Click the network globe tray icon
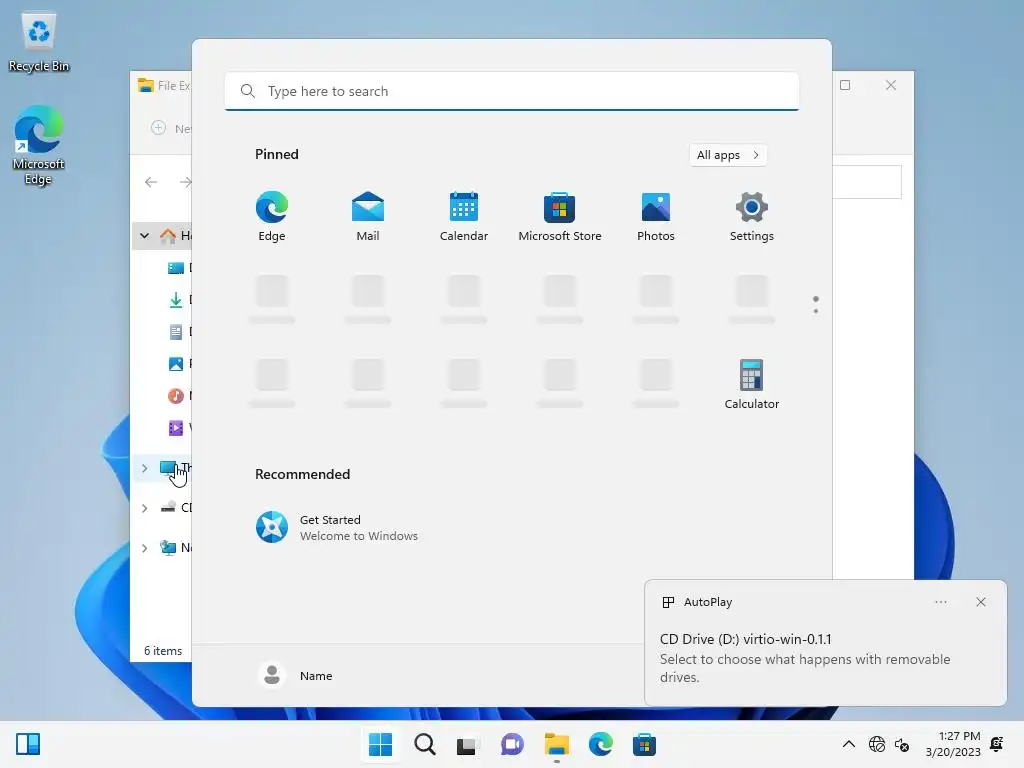1024x768 pixels. tap(877, 744)
